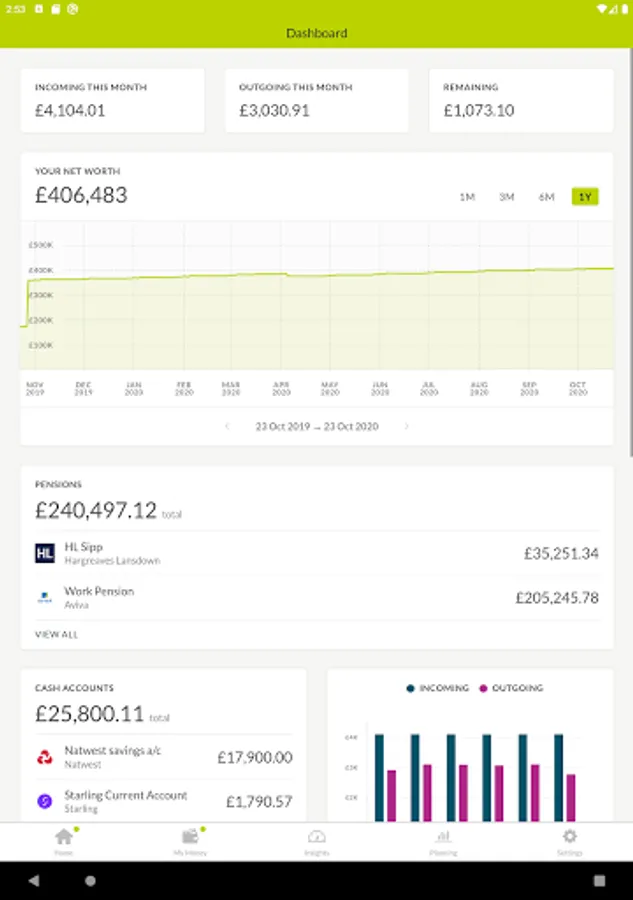Open the Work Pension Aviva row
Image resolution: width=633 pixels, height=900 pixels.
[x=317, y=598]
